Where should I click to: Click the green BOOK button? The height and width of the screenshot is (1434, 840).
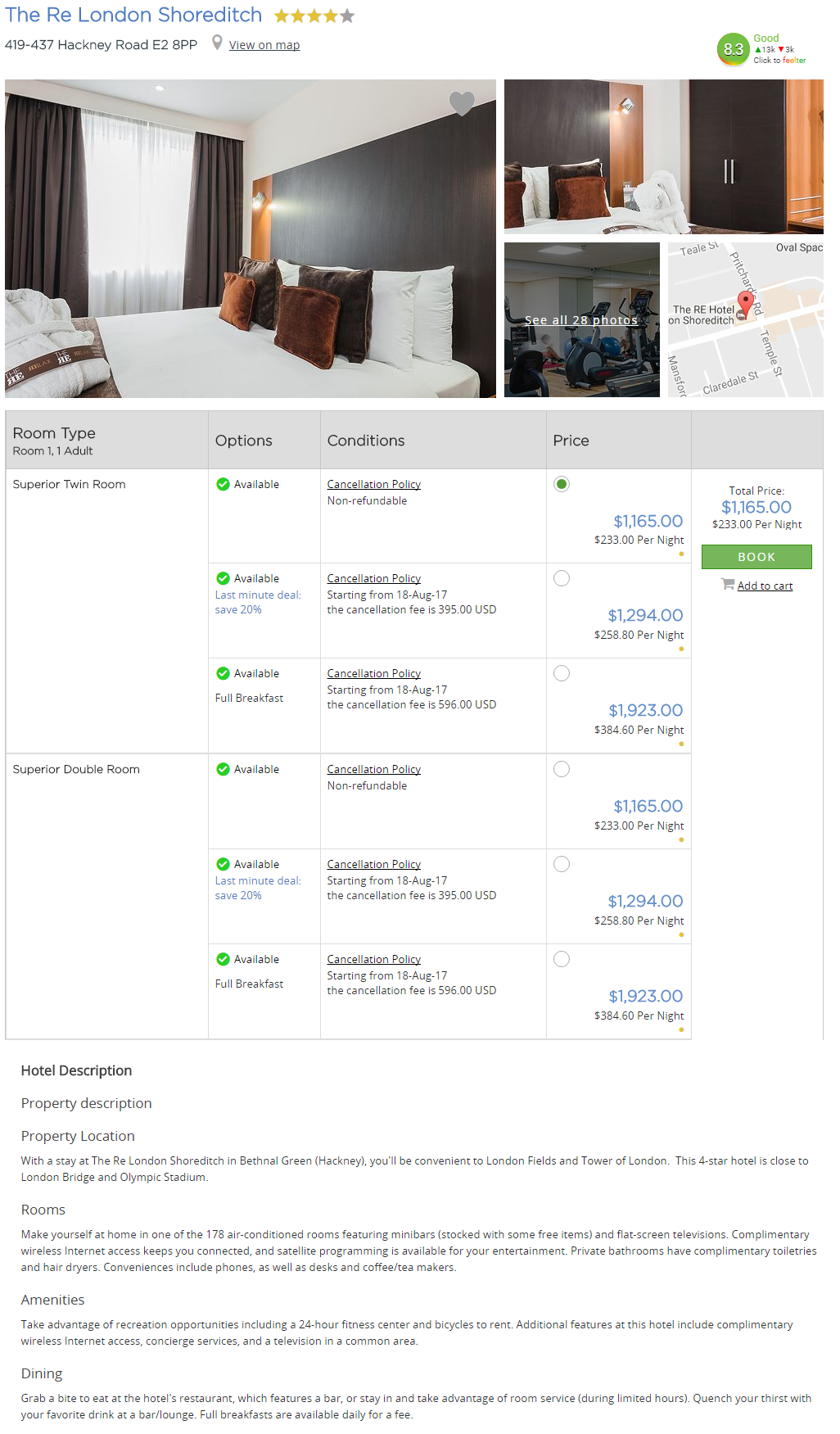point(756,557)
